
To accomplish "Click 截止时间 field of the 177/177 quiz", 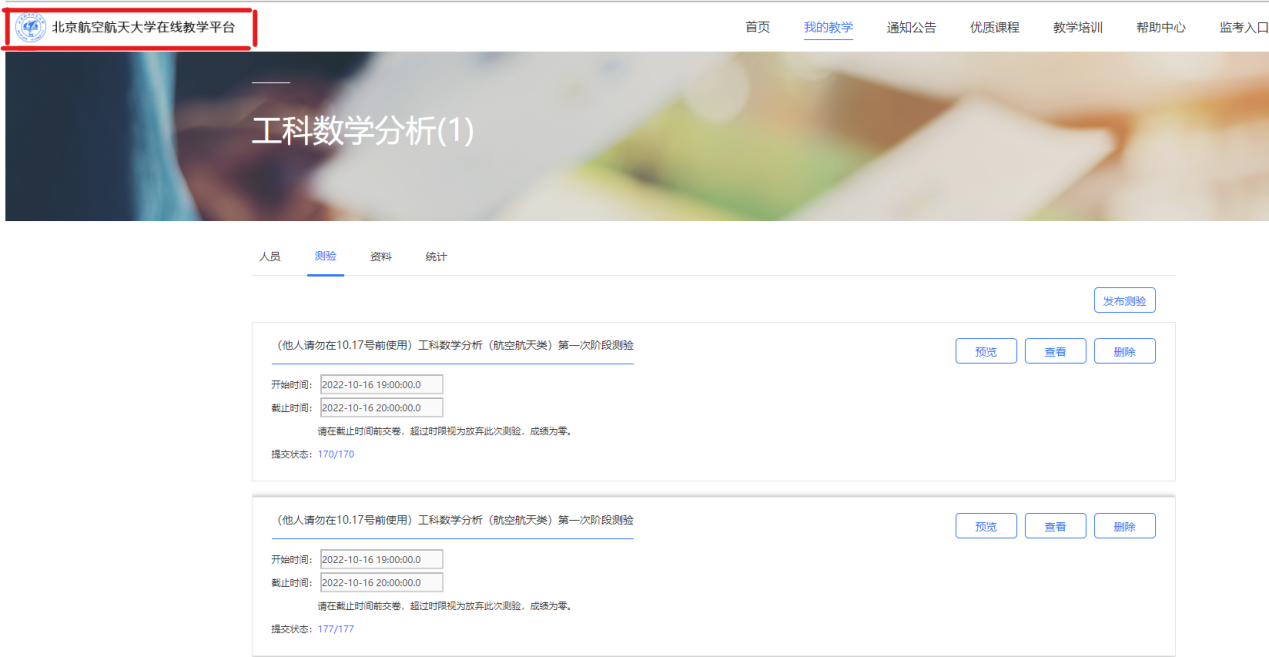I will tap(381, 582).
